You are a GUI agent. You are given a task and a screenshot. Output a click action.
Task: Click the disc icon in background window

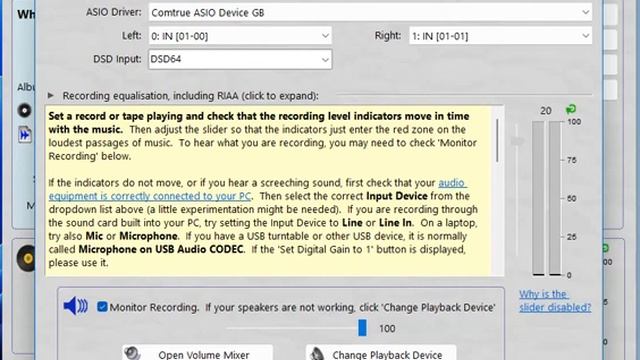click(24, 110)
